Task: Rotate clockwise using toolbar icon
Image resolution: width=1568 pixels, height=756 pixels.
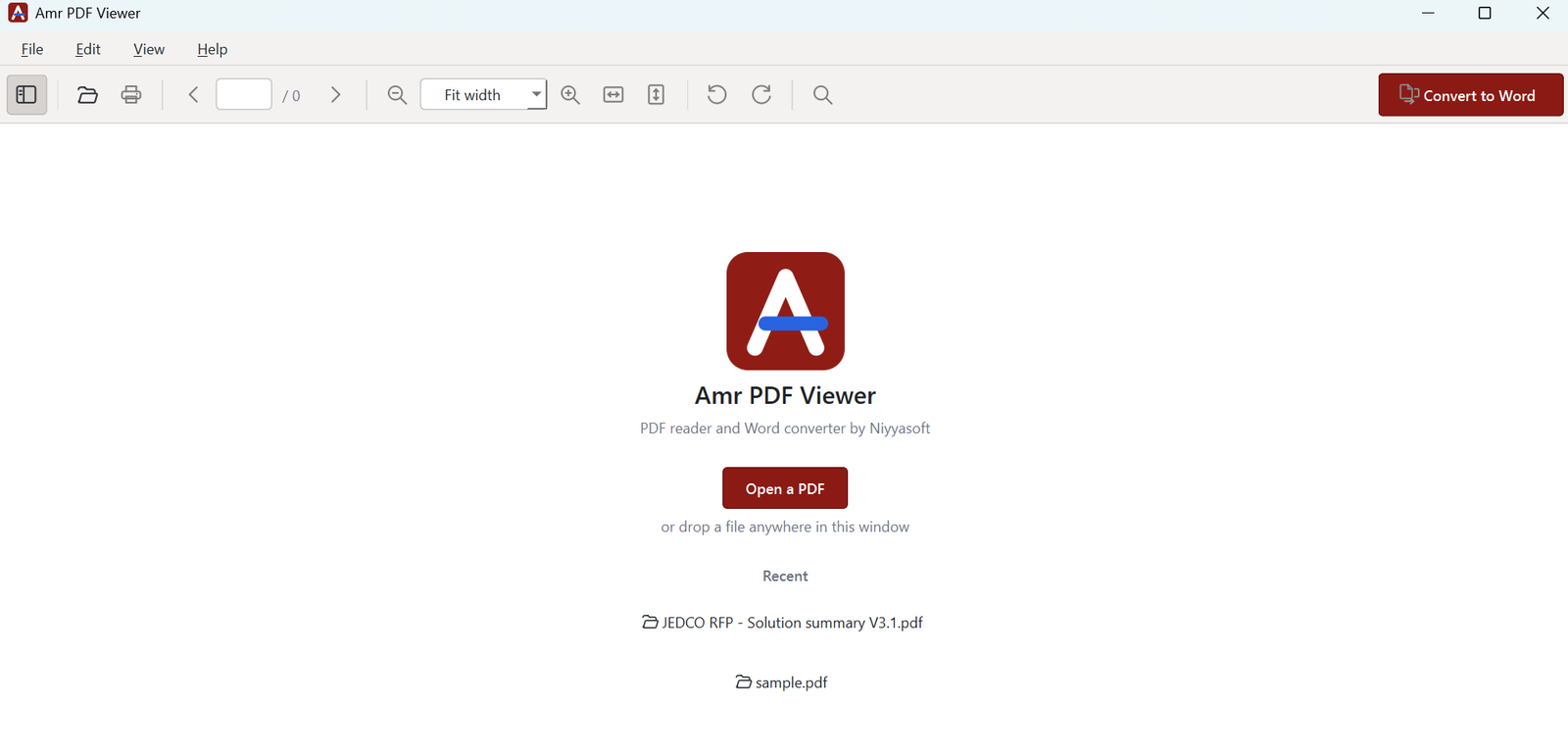Action: point(761,95)
